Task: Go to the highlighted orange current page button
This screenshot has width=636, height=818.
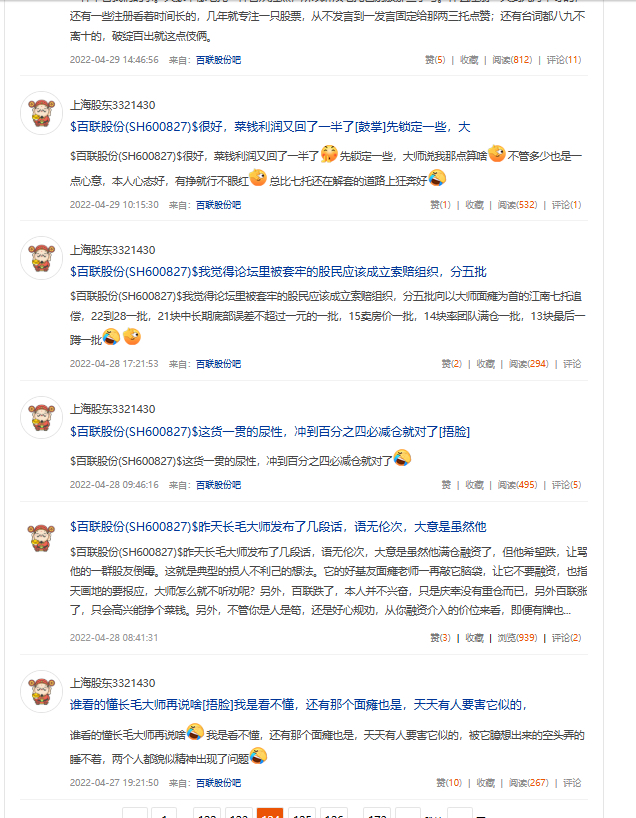Action: pyautogui.click(x=270, y=814)
